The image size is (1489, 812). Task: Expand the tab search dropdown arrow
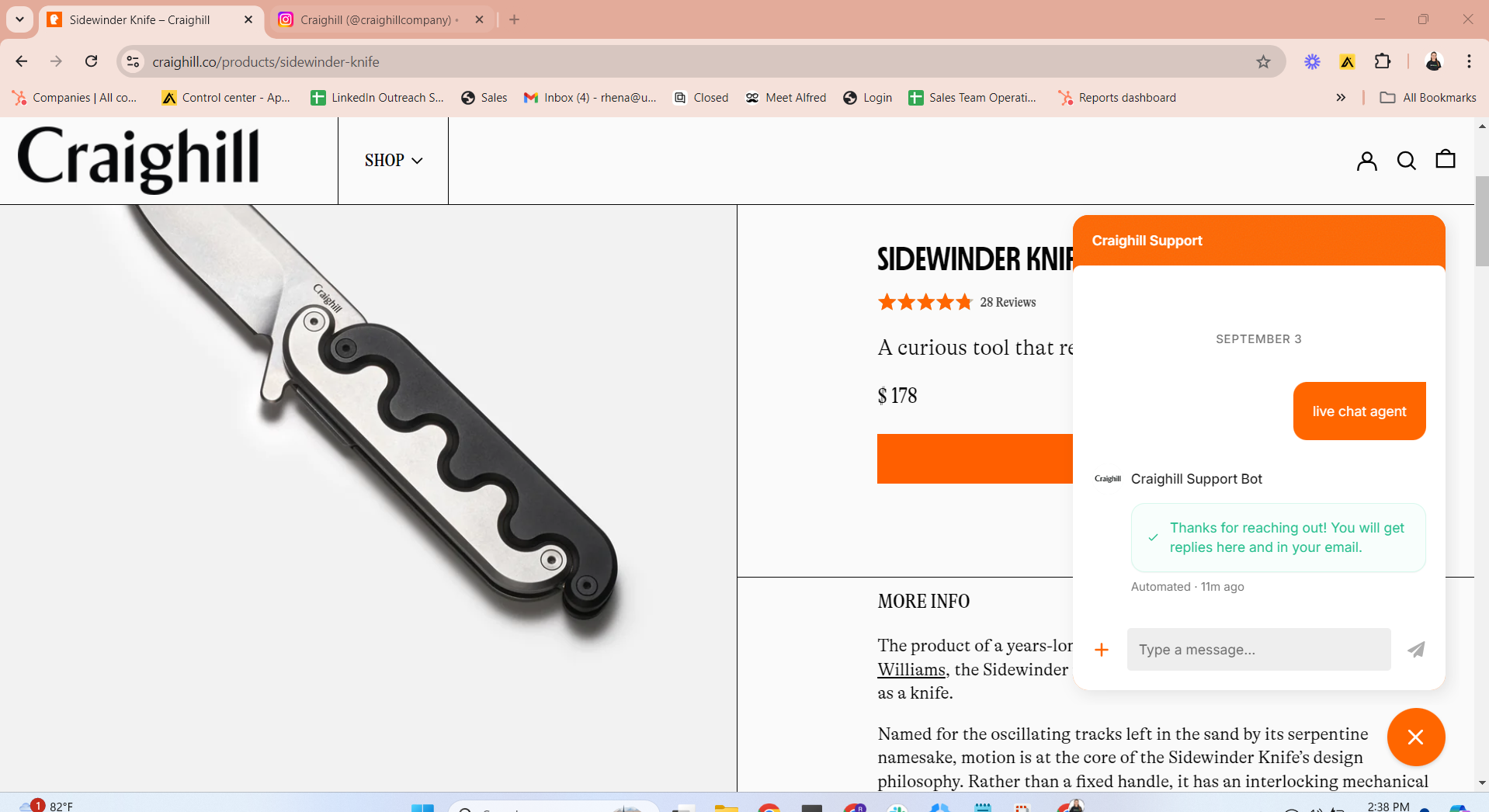click(19, 19)
